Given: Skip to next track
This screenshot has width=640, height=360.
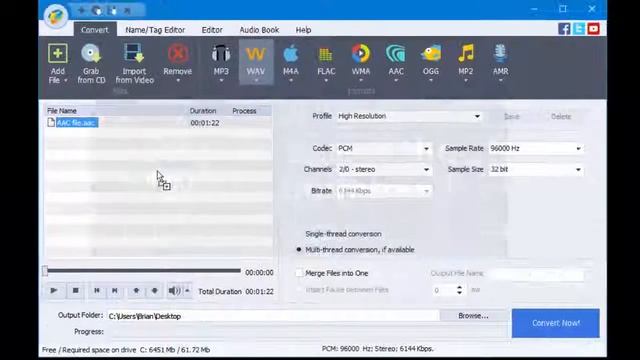Looking at the screenshot, I should pos(115,291).
